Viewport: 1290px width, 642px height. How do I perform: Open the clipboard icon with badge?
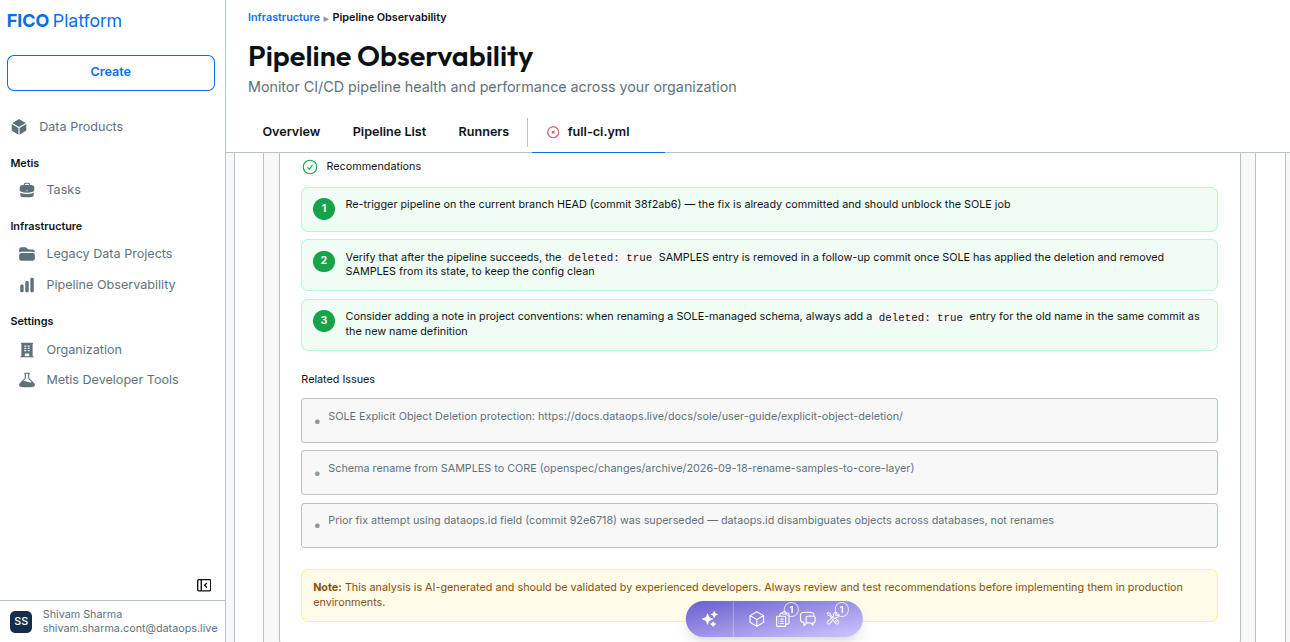pos(784,618)
